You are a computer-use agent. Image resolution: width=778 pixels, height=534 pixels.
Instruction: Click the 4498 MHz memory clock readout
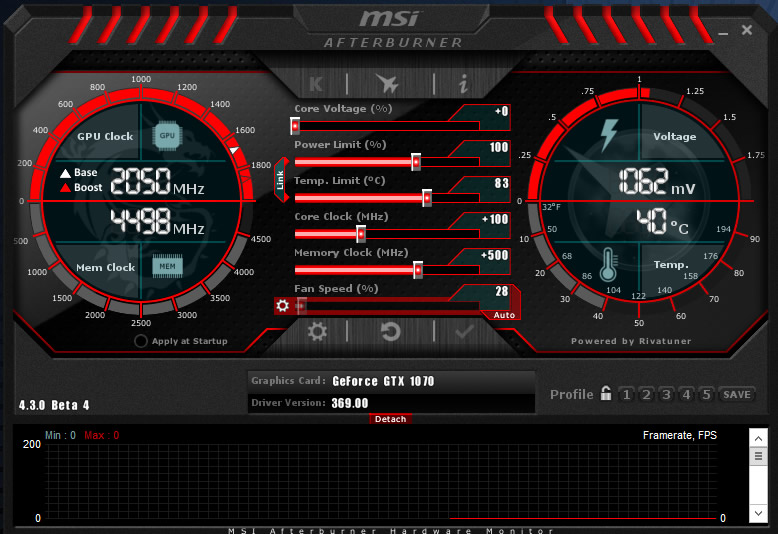[157, 222]
